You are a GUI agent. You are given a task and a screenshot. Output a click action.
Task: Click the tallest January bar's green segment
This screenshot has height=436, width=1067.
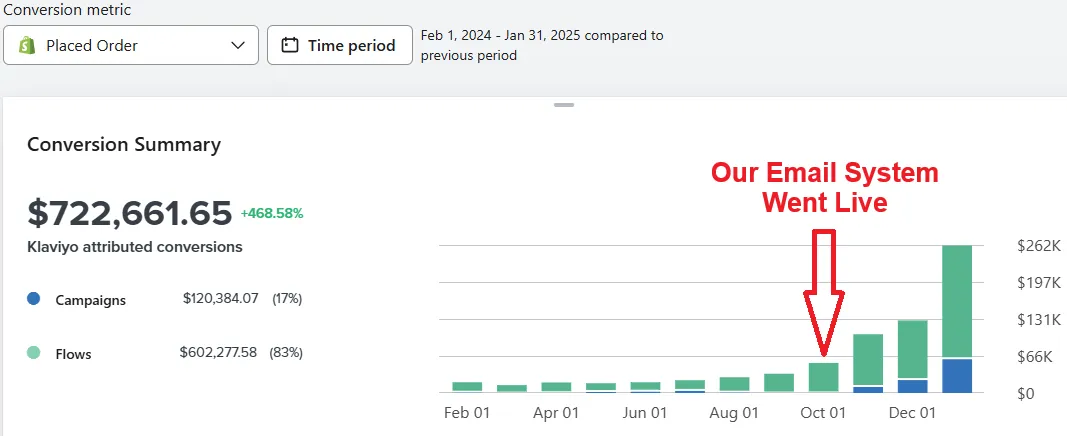click(957, 300)
